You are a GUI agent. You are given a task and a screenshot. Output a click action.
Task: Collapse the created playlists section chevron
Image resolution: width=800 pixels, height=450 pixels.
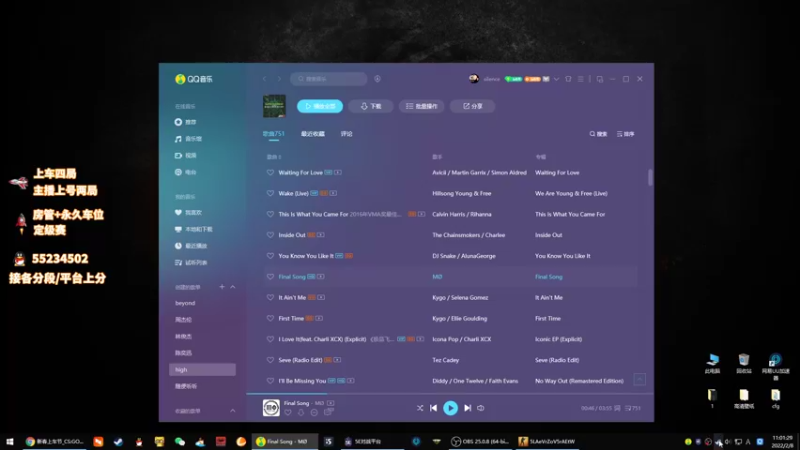(x=233, y=287)
